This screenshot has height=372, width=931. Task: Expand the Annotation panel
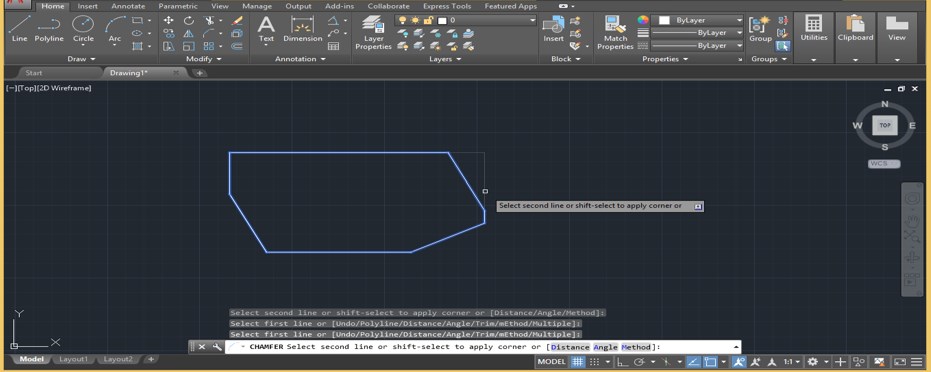300,59
